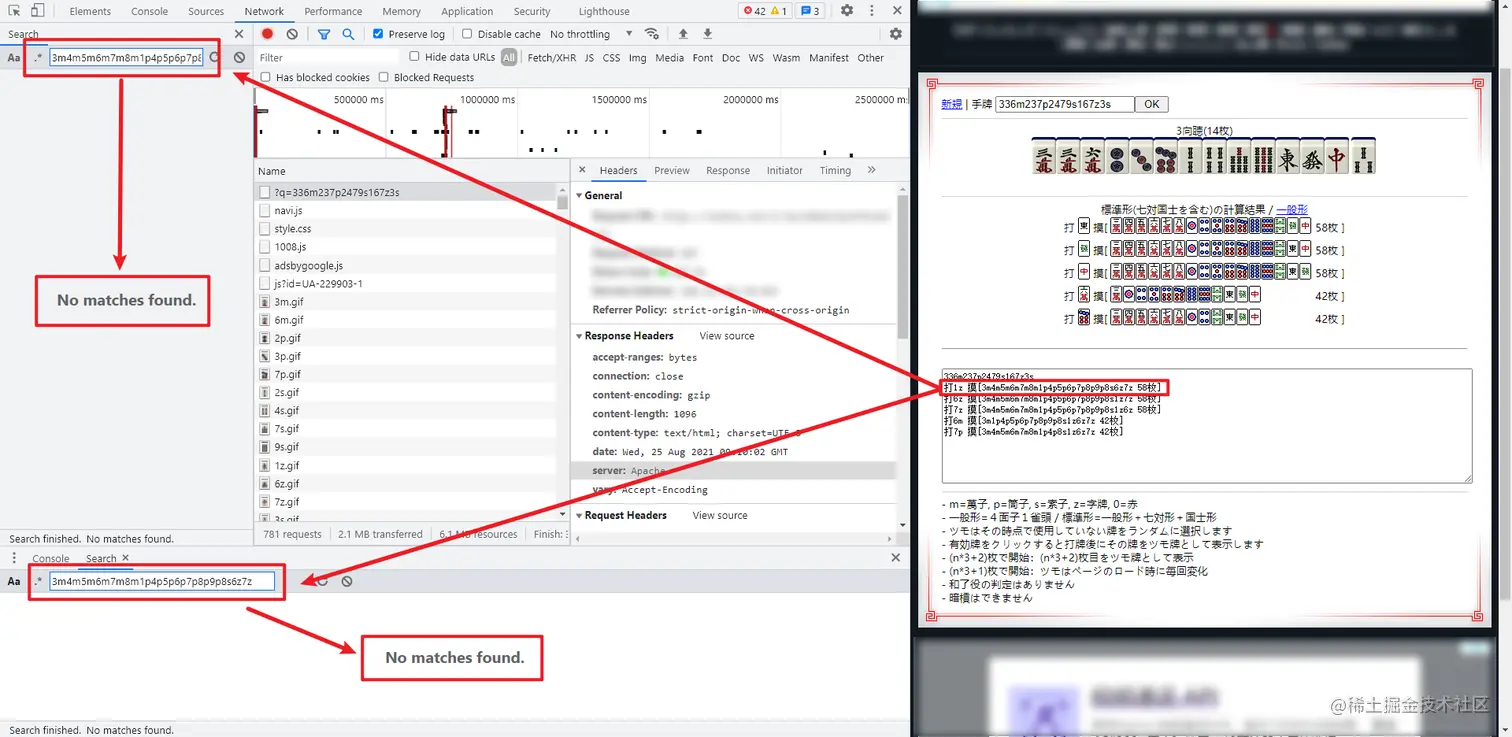Stop recording network log (red dot)

[x=268, y=34]
